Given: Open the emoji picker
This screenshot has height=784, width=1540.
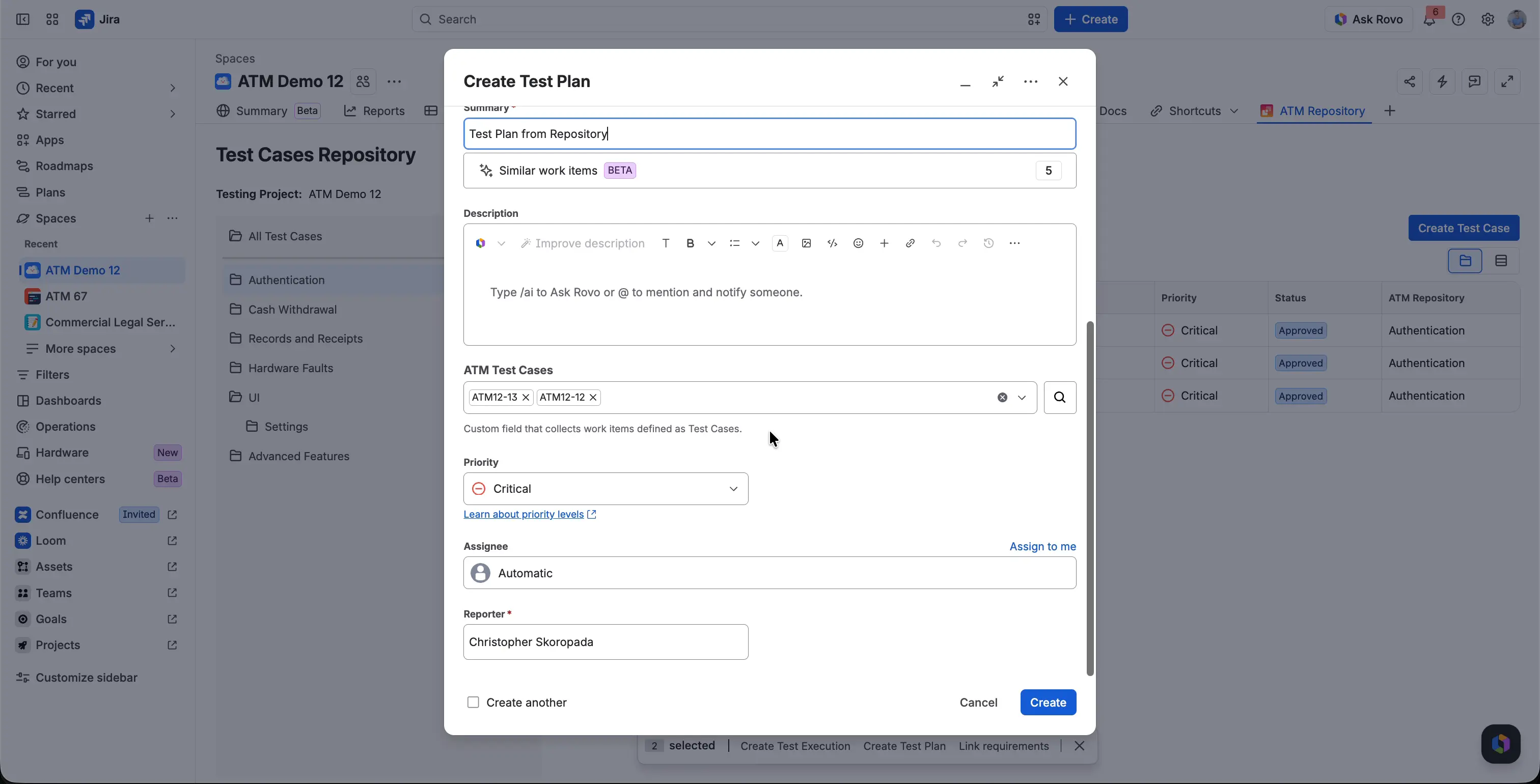Looking at the screenshot, I should [859, 243].
